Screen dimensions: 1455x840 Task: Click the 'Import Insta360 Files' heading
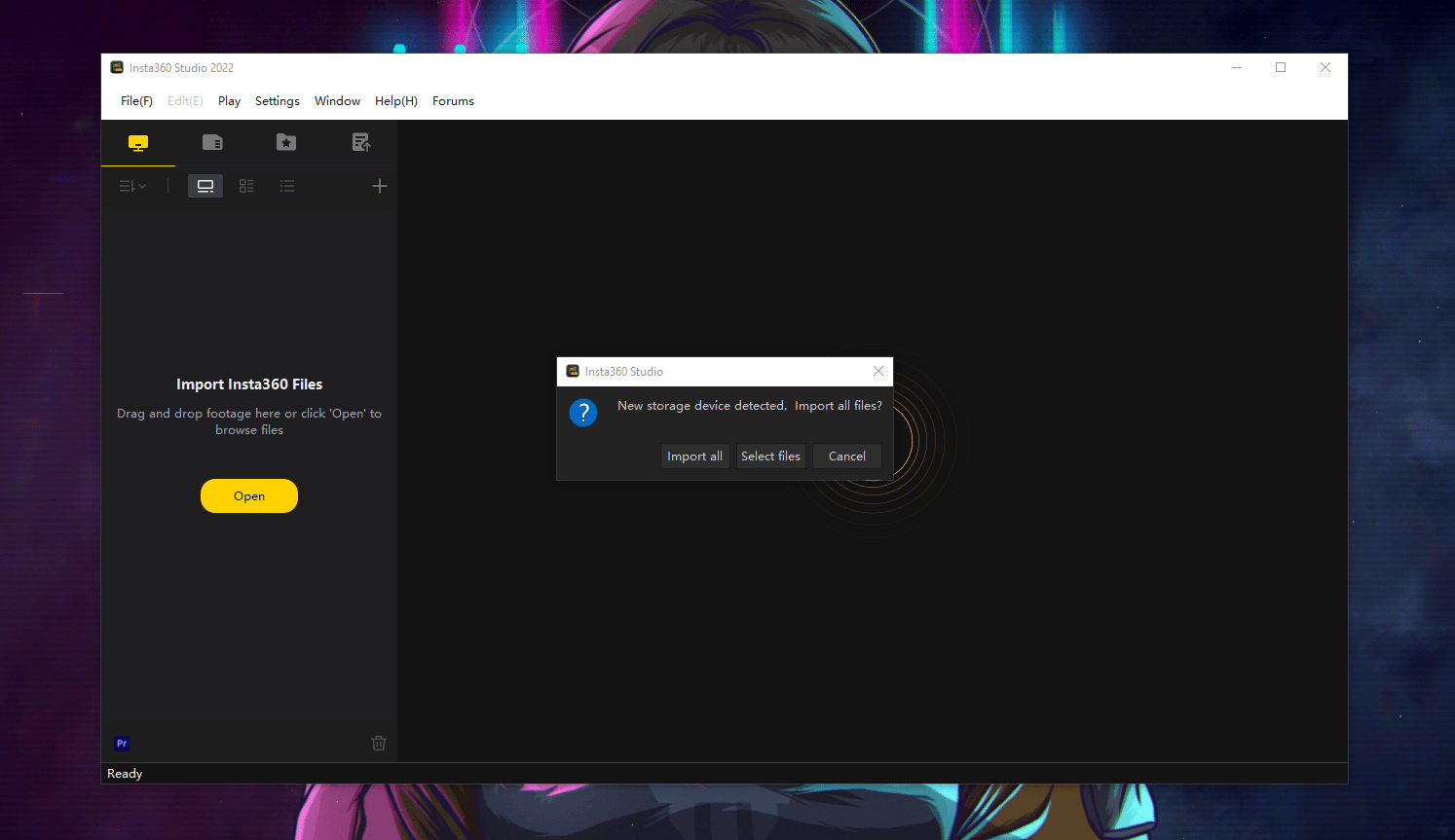[249, 384]
